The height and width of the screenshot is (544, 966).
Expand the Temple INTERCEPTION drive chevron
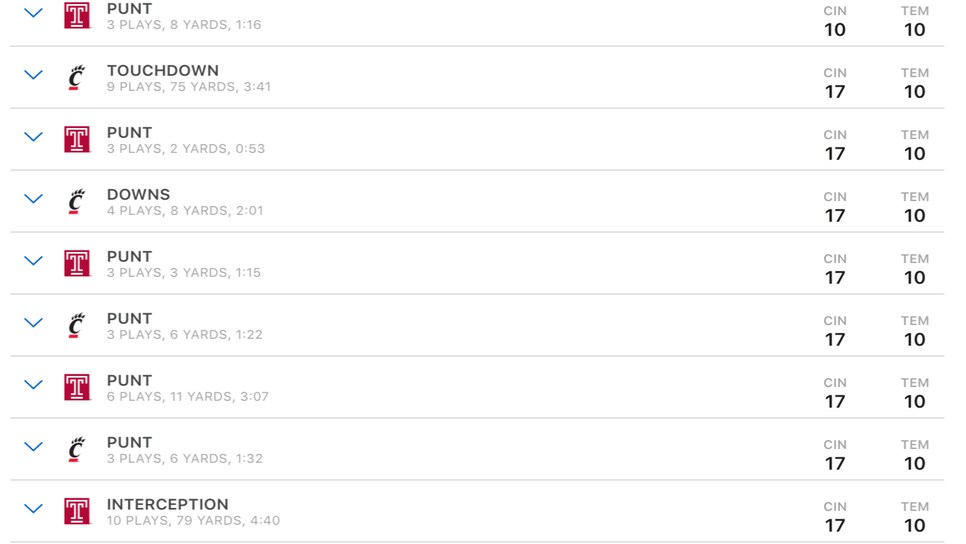[33, 508]
